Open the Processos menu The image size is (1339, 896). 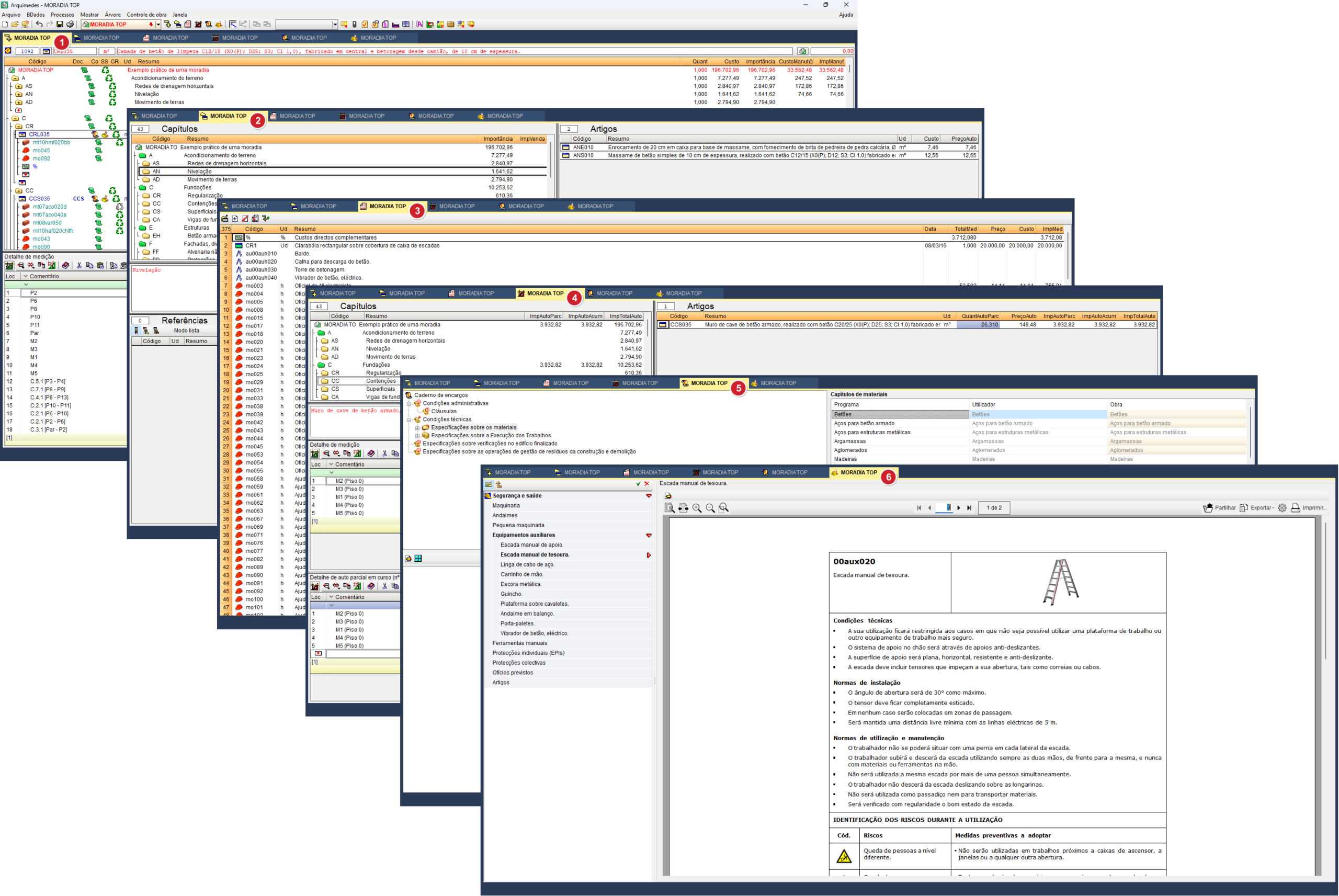tap(62, 14)
